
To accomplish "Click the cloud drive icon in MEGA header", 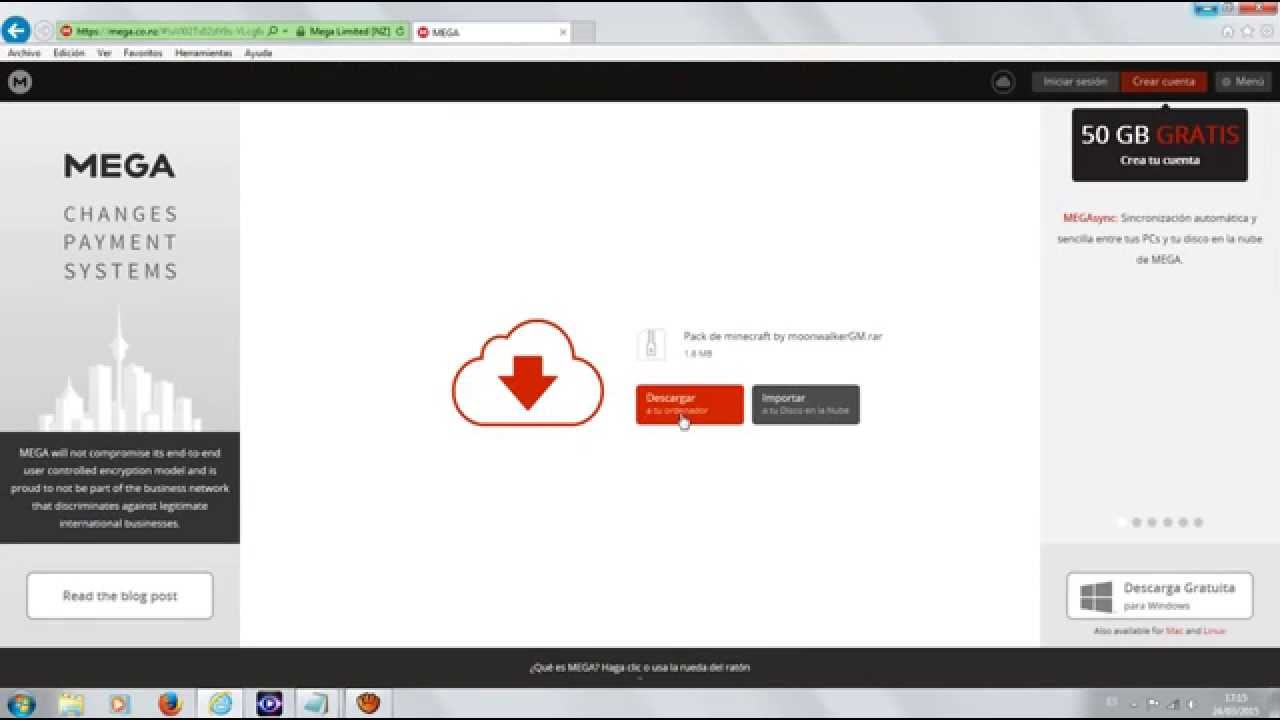I will click(x=1003, y=82).
